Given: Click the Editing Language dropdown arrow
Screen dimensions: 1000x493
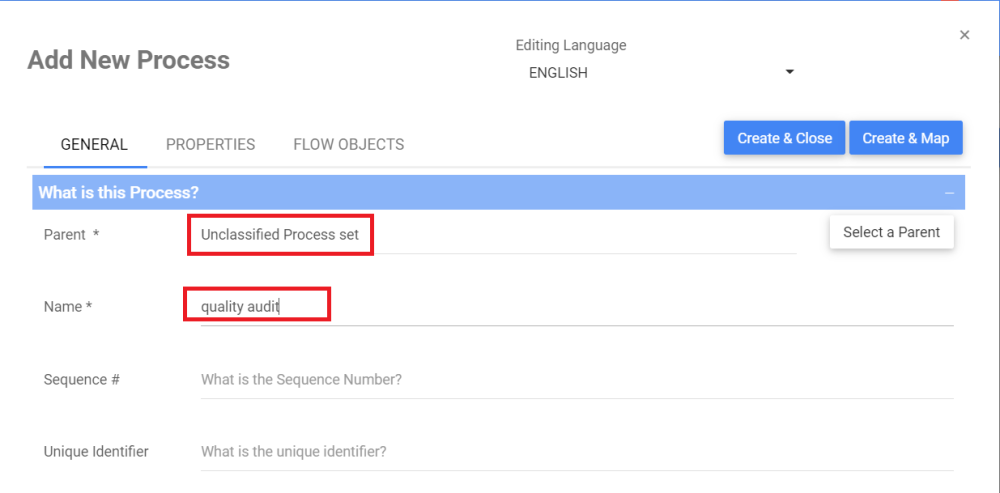Looking at the screenshot, I should pyautogui.click(x=789, y=72).
